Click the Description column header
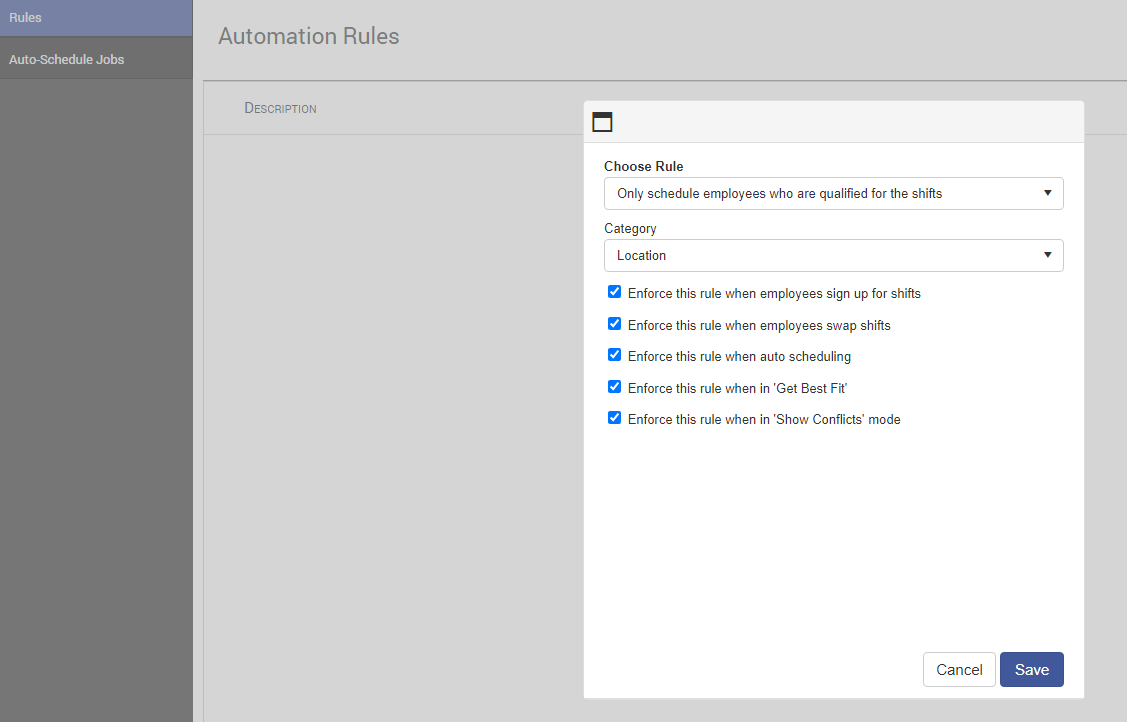Image resolution: width=1127 pixels, height=722 pixels. tap(280, 107)
